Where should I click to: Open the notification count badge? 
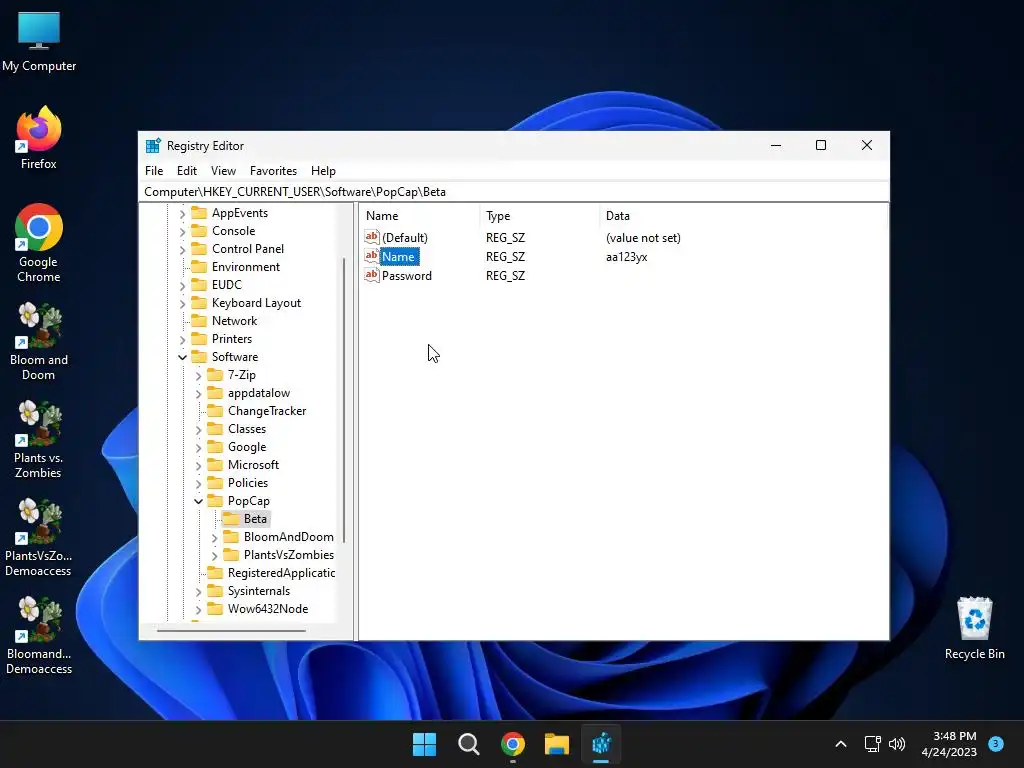(x=996, y=743)
